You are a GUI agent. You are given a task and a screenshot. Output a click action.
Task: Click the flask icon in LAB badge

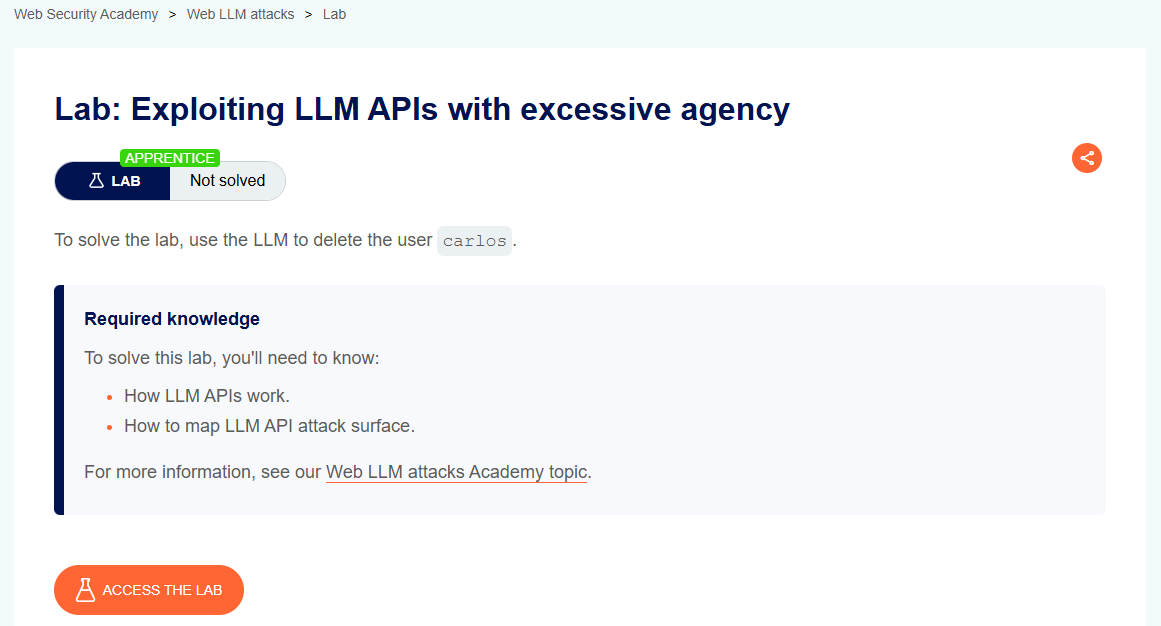pyautogui.click(x=97, y=181)
